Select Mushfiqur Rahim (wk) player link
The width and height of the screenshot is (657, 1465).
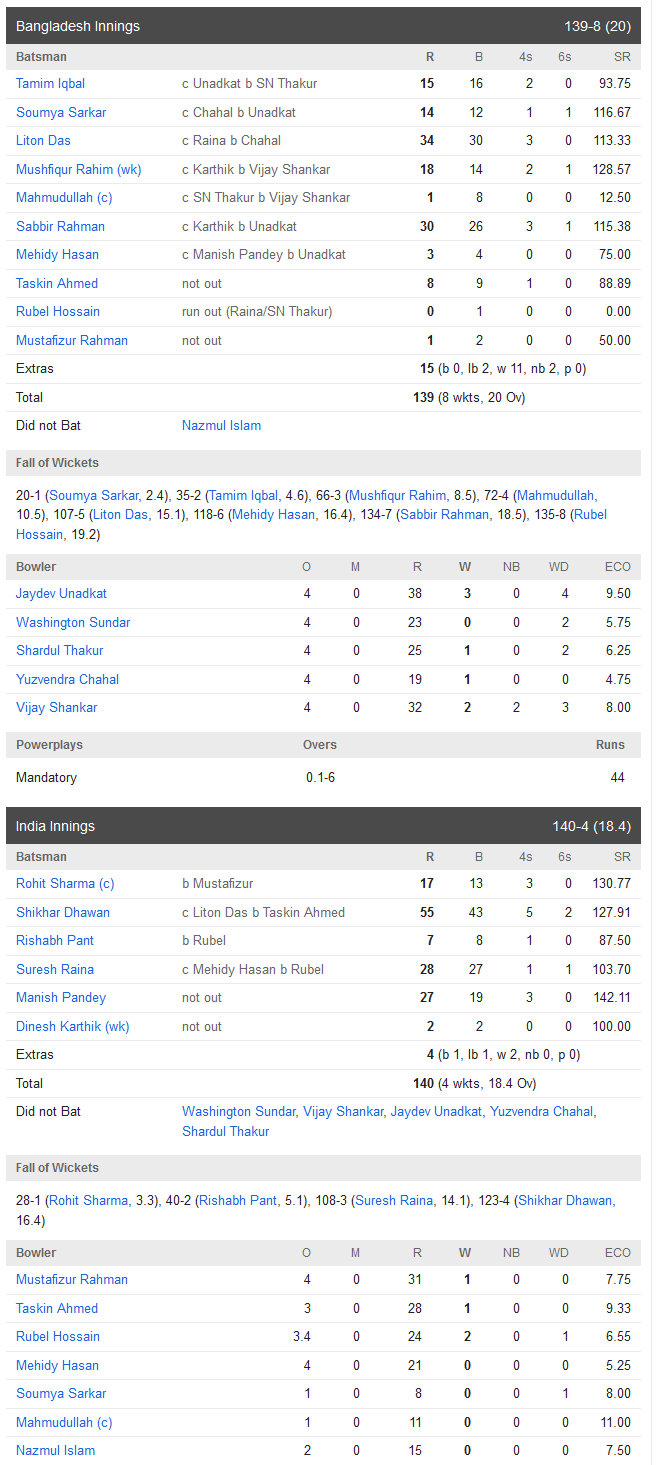79,170
